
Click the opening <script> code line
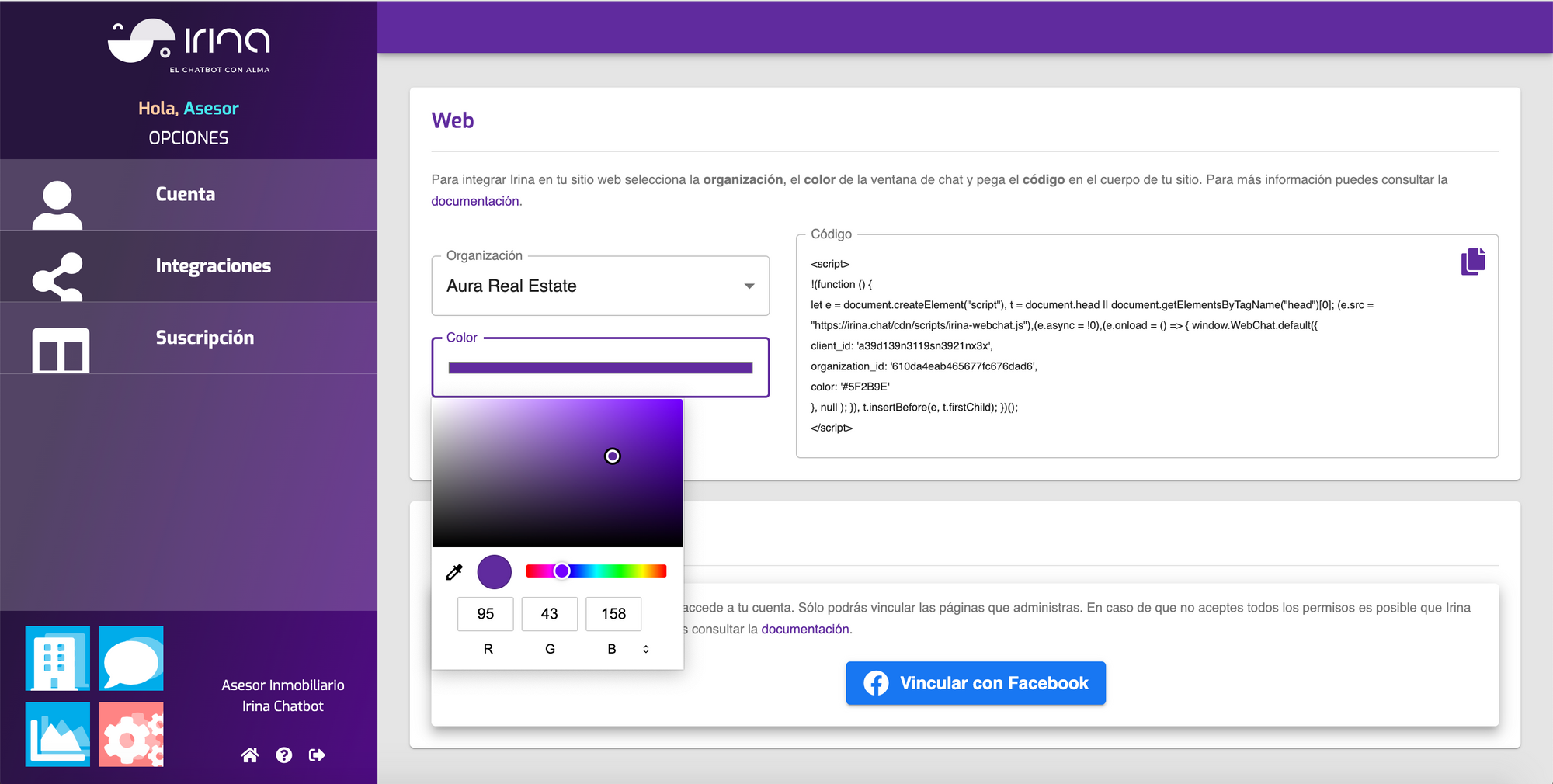(830, 264)
